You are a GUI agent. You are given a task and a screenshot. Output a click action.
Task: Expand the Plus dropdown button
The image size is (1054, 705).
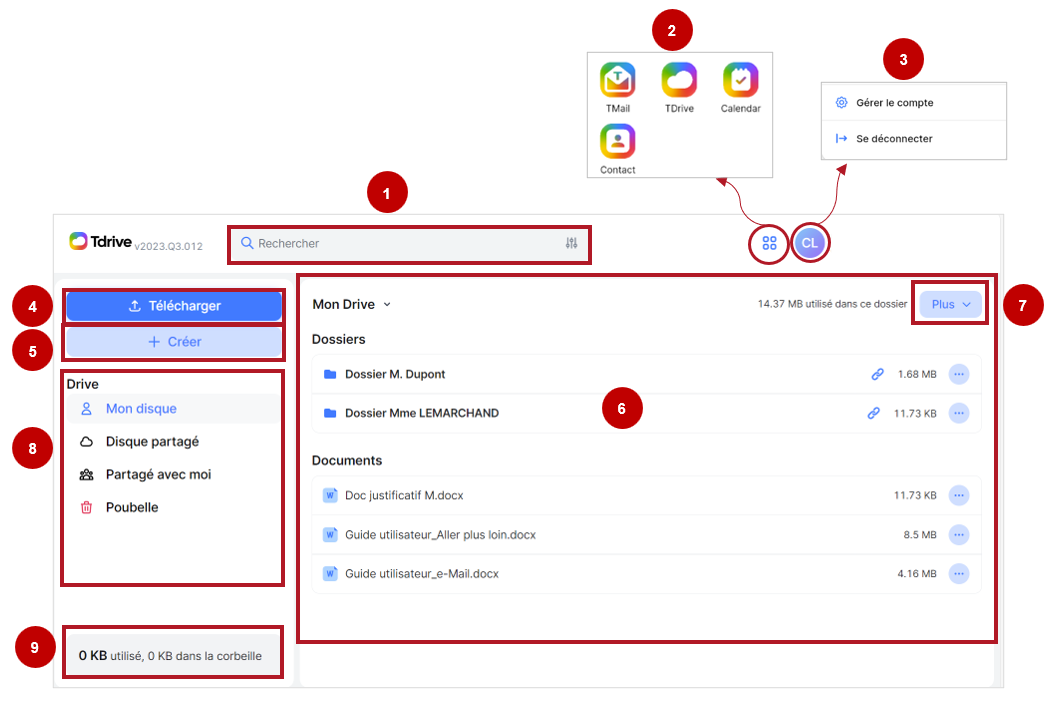coord(950,304)
